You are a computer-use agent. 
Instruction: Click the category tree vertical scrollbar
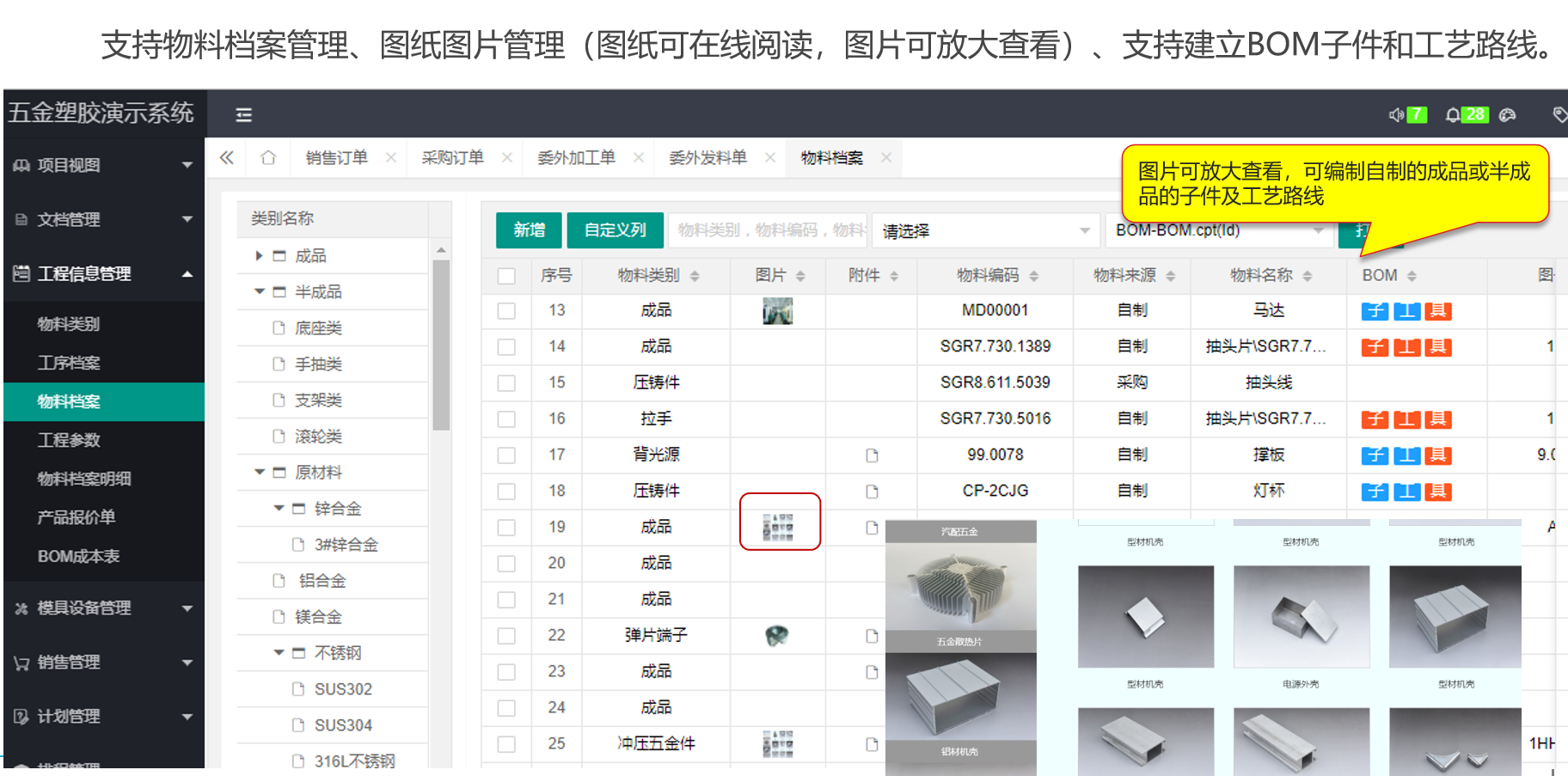pos(441,344)
